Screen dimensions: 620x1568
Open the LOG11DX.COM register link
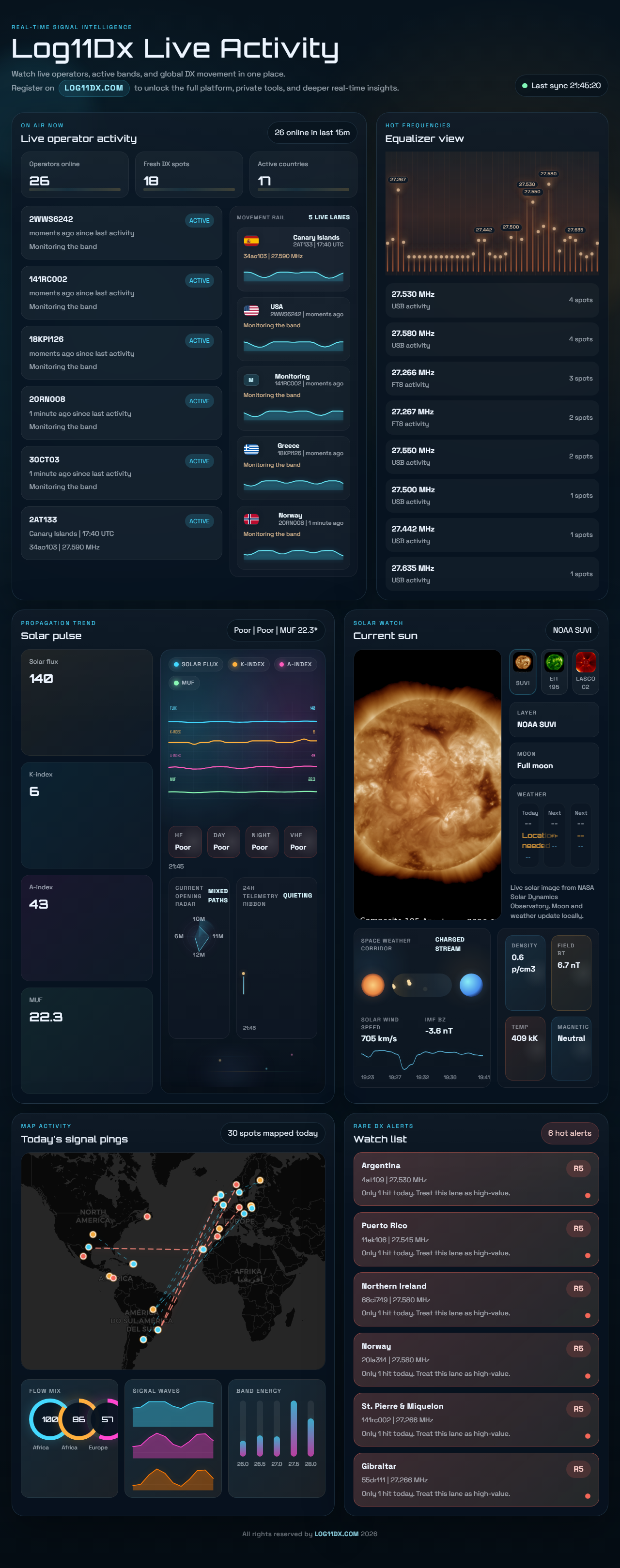pyautogui.click(x=94, y=88)
